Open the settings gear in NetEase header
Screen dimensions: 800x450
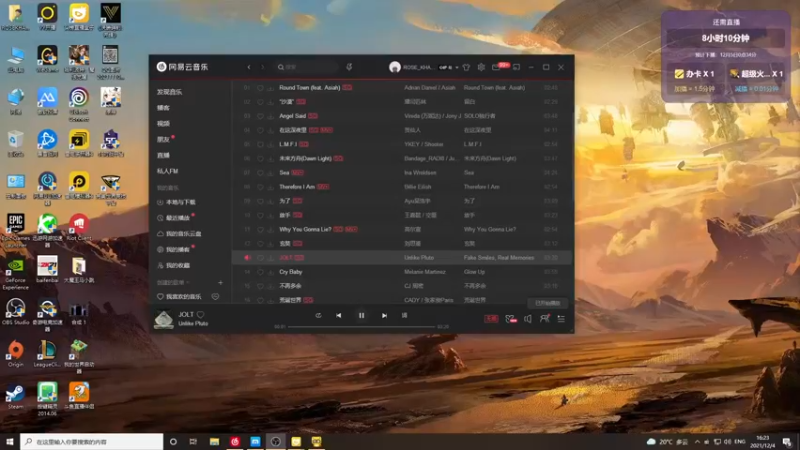point(481,67)
